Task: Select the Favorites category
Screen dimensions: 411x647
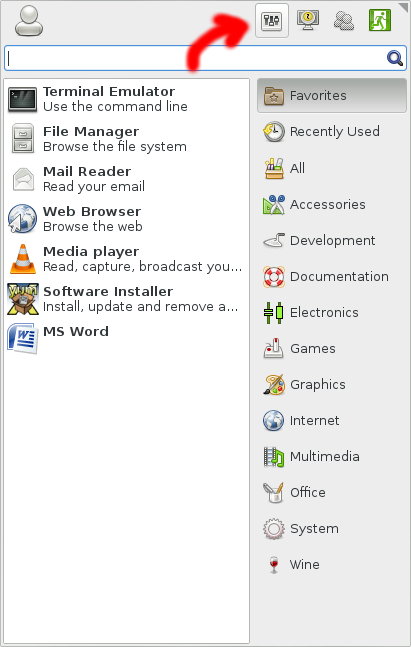Action: pyautogui.click(x=332, y=95)
